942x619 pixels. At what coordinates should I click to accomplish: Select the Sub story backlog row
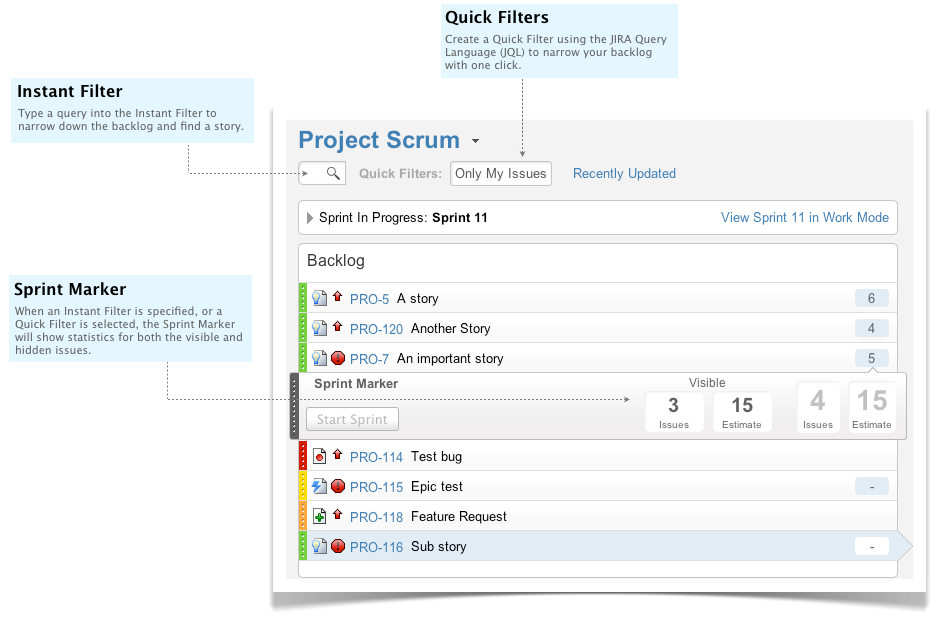[x=600, y=547]
